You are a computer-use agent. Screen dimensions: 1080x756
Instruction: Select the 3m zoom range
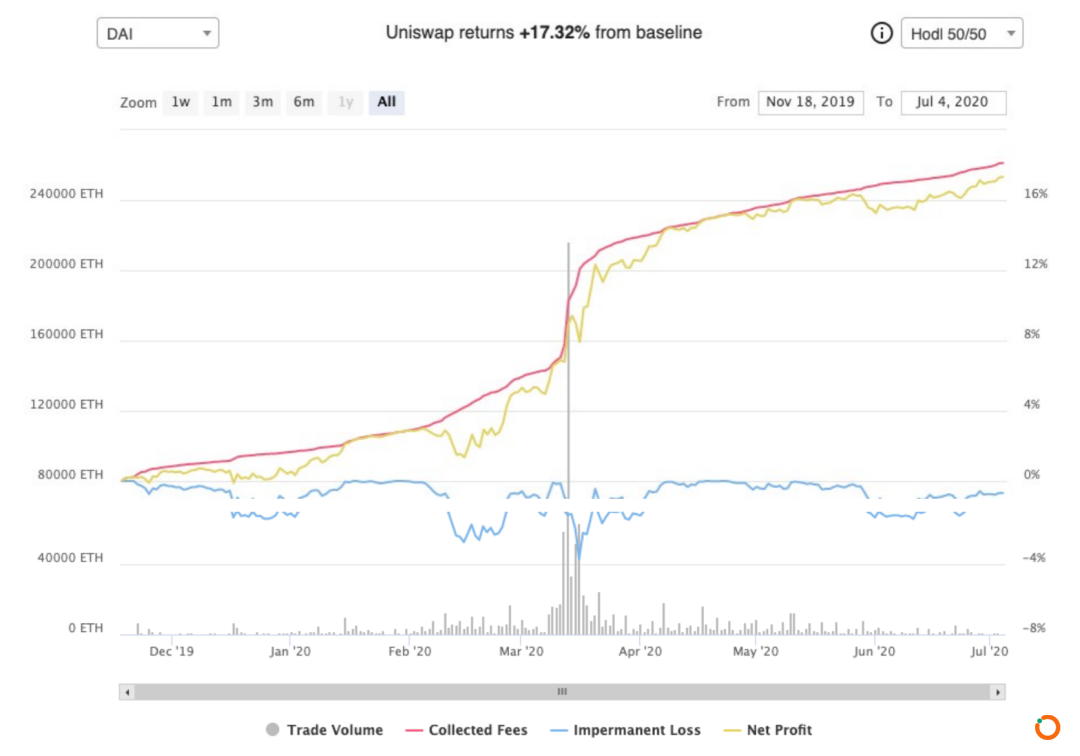click(x=262, y=102)
